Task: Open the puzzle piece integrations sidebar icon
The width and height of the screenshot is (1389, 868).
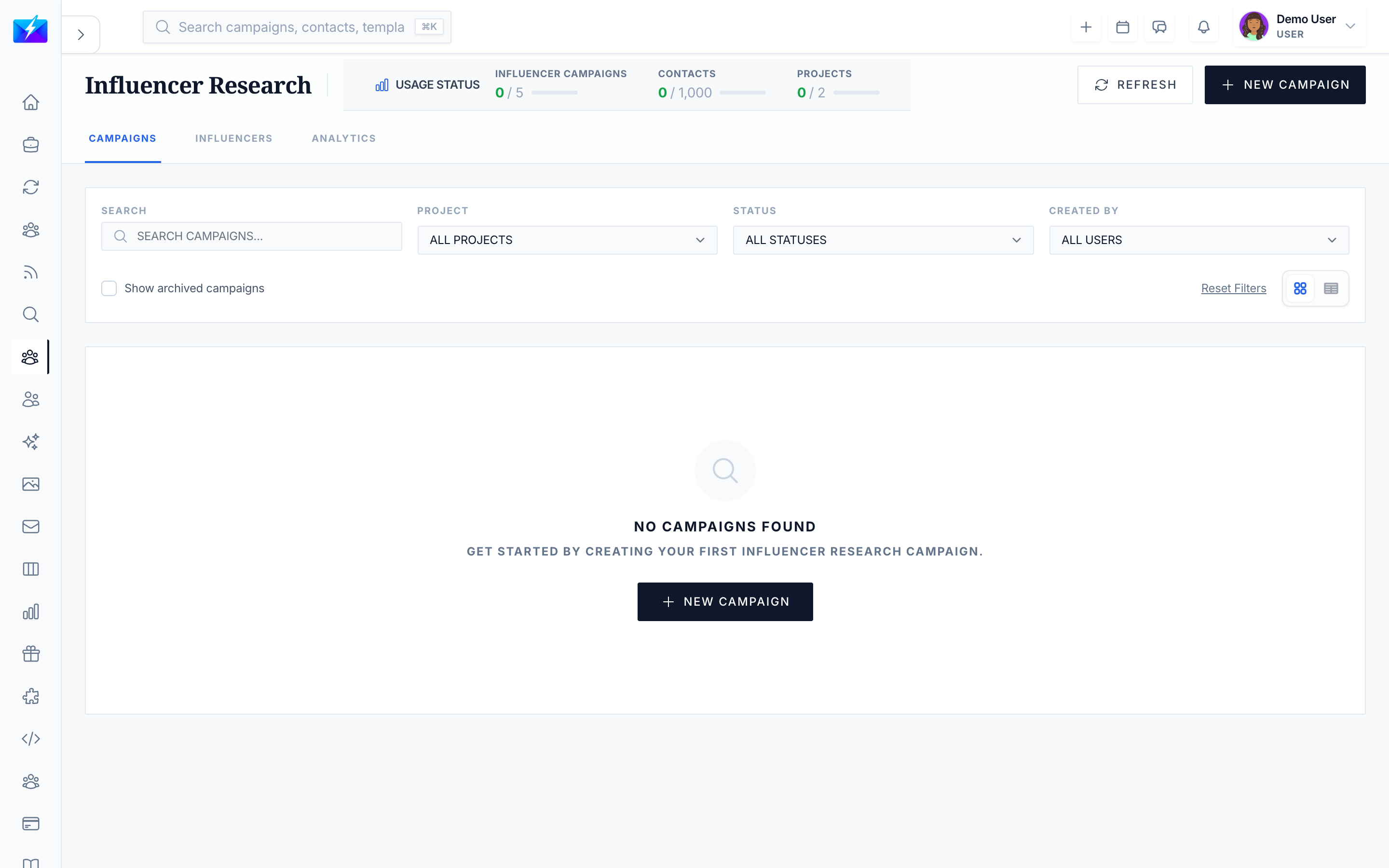Action: 30,696
